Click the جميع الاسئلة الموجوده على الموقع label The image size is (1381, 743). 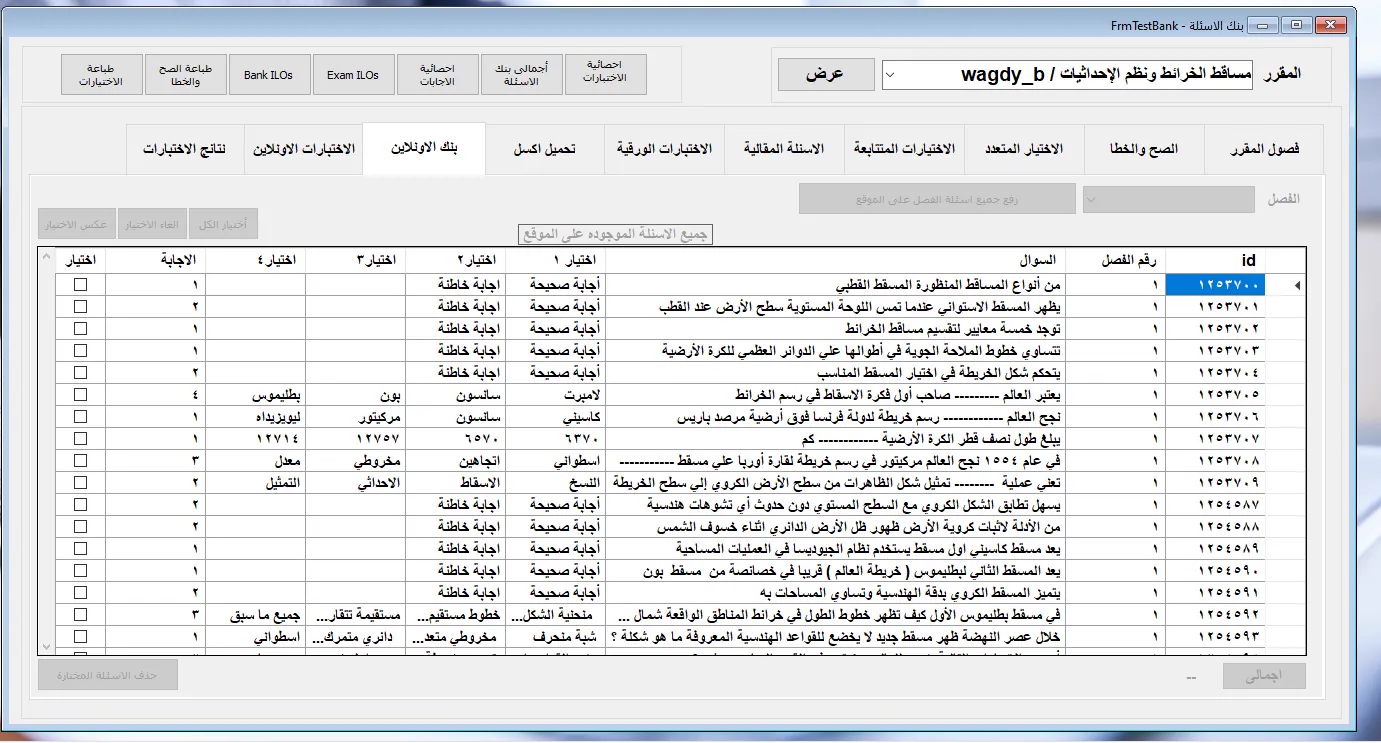(x=615, y=234)
